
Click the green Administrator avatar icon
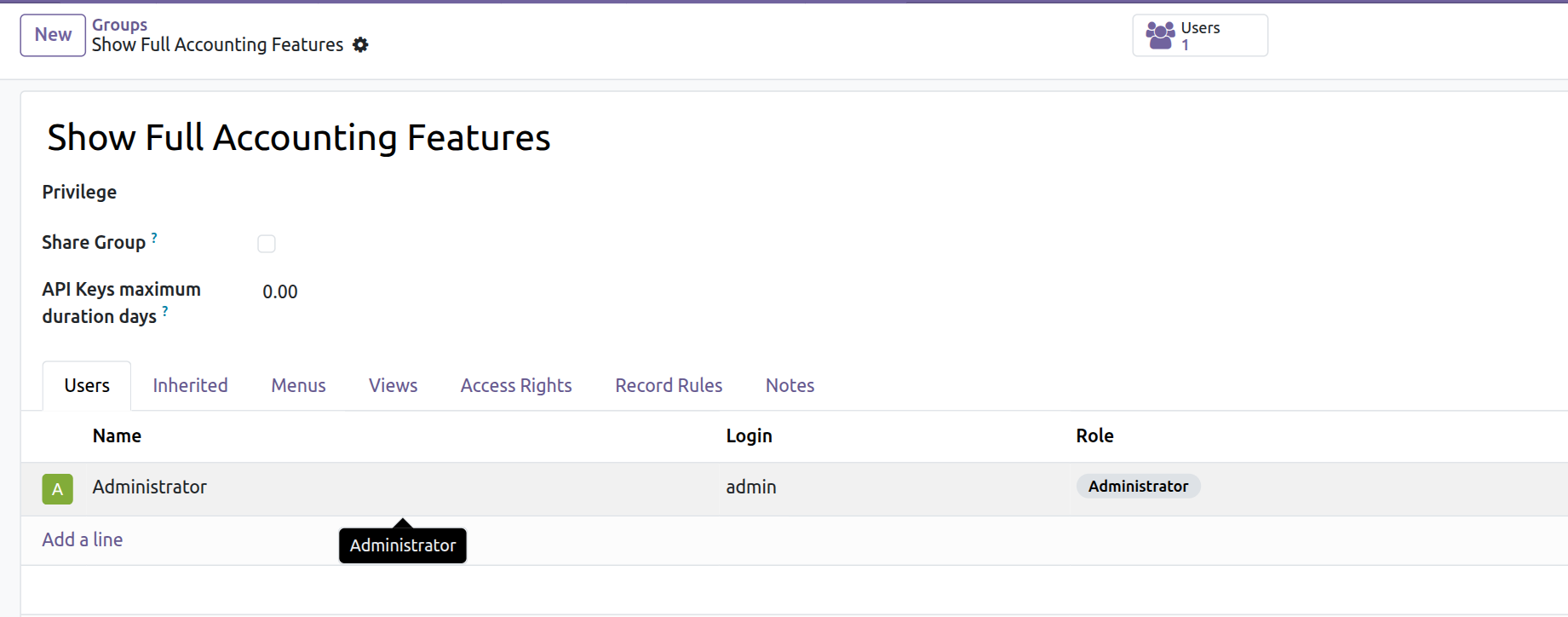coord(57,489)
